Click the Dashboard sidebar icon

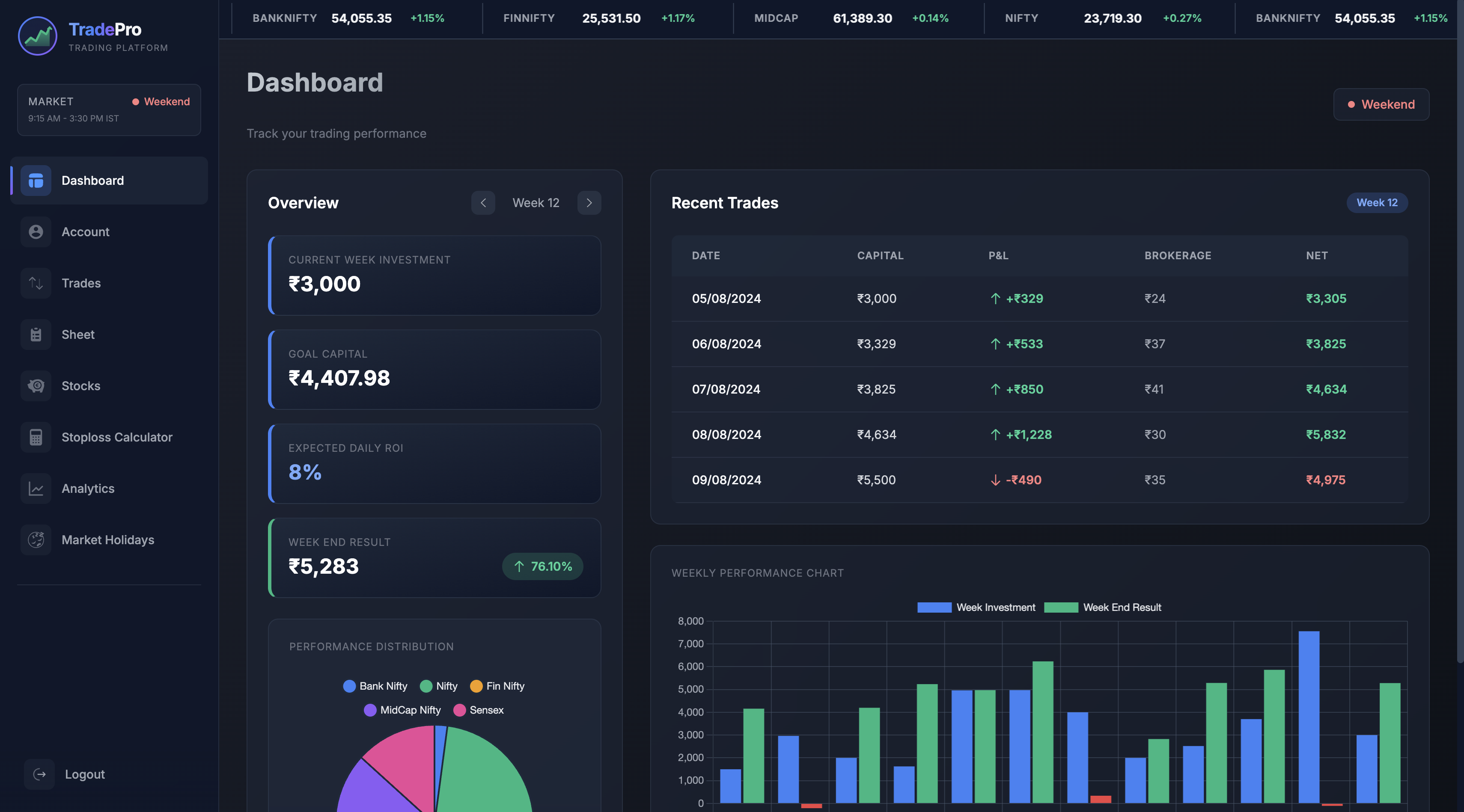(36, 181)
